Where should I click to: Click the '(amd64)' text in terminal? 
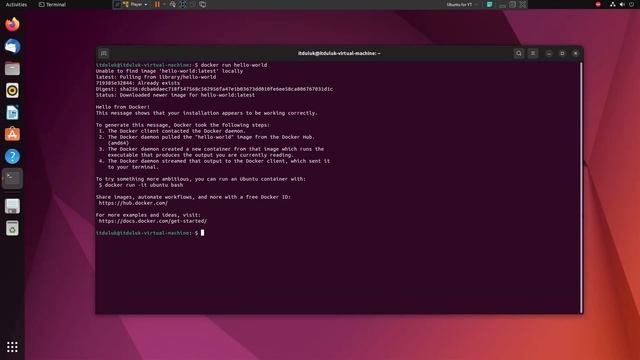pos(118,143)
